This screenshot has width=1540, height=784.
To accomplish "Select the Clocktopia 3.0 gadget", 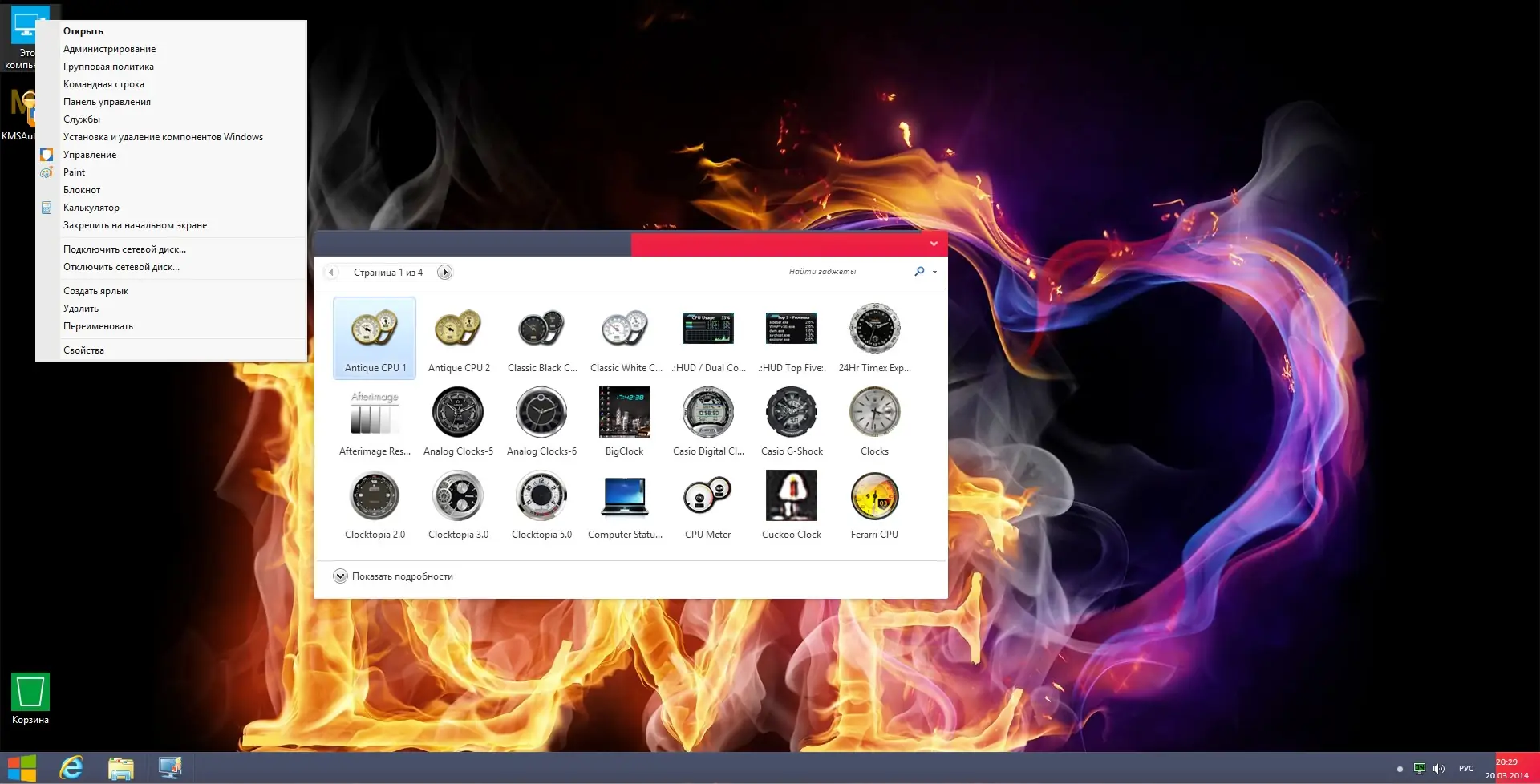I will 459,505.
